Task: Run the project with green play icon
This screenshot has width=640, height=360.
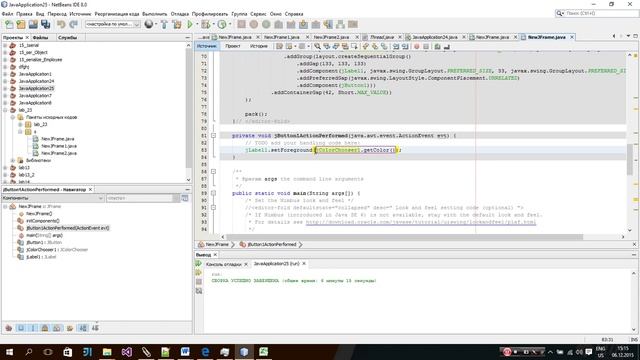Action: point(190,24)
